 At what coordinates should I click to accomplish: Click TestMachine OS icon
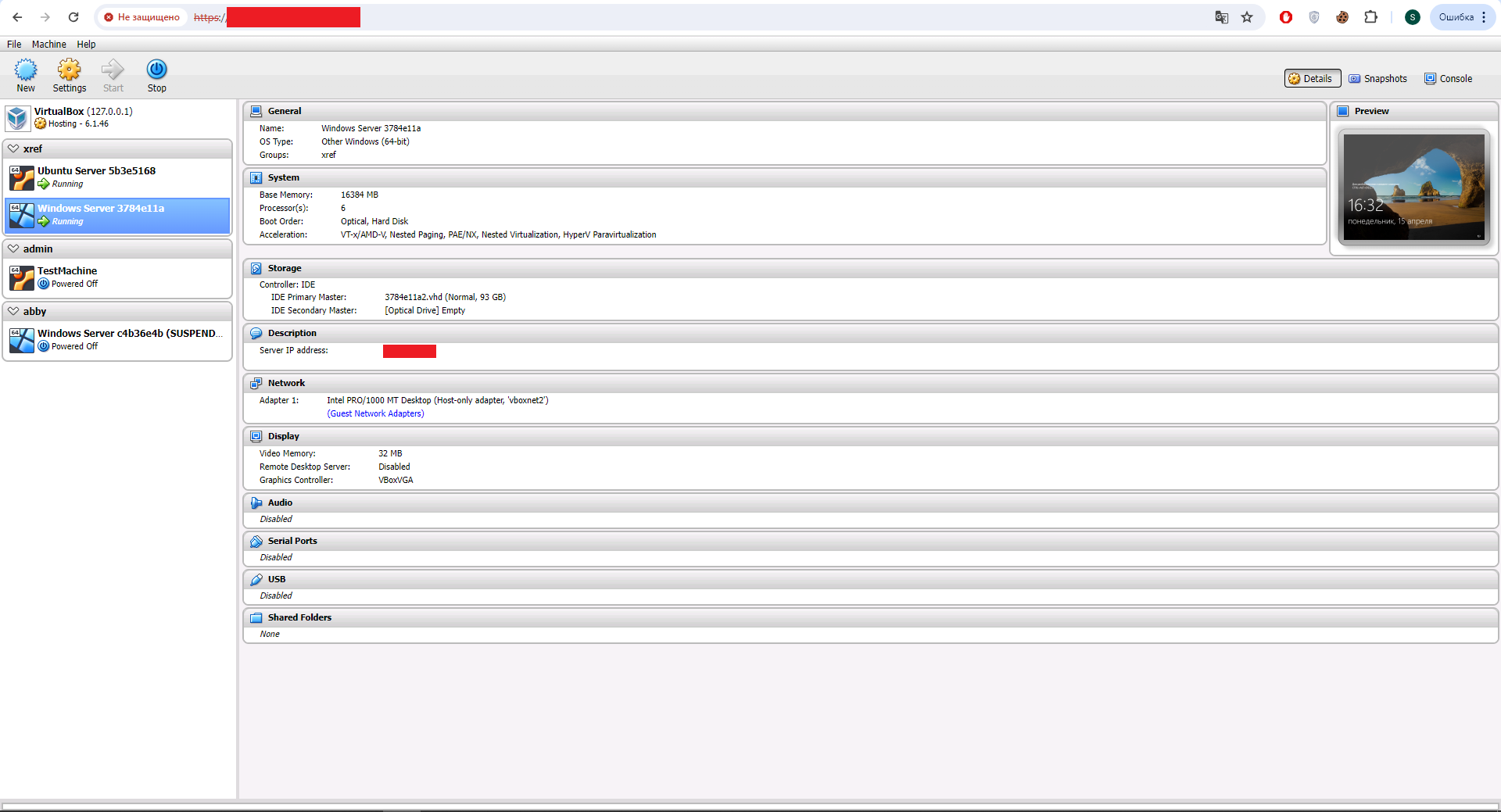[21, 278]
